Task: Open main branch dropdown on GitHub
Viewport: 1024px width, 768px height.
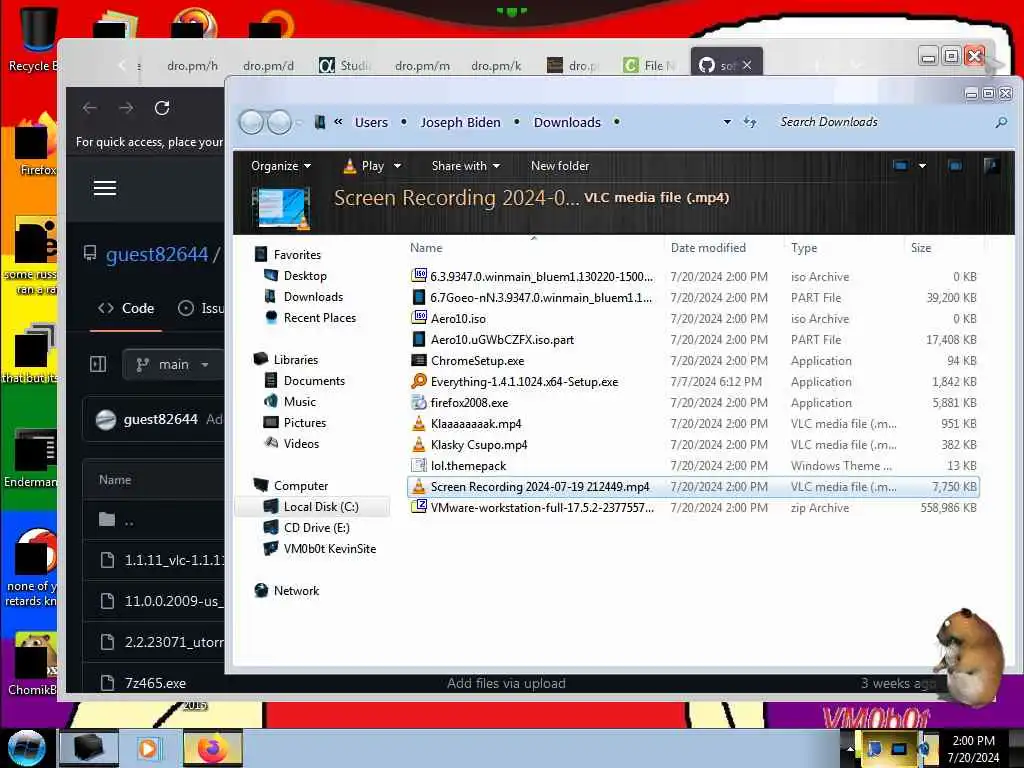Action: pyautogui.click(x=173, y=364)
